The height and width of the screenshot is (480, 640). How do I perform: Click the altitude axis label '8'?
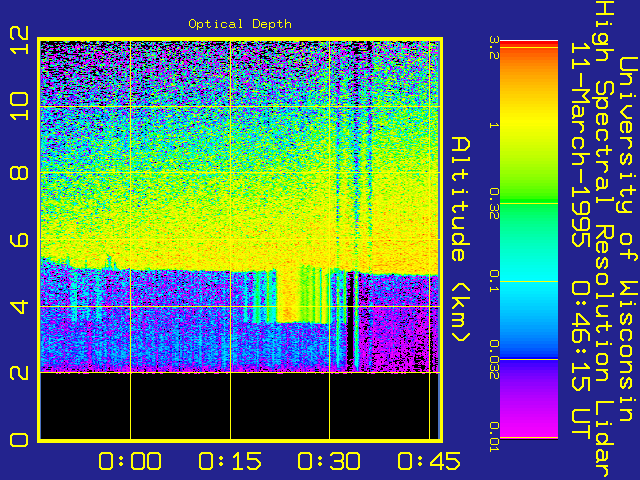click(x=19, y=173)
